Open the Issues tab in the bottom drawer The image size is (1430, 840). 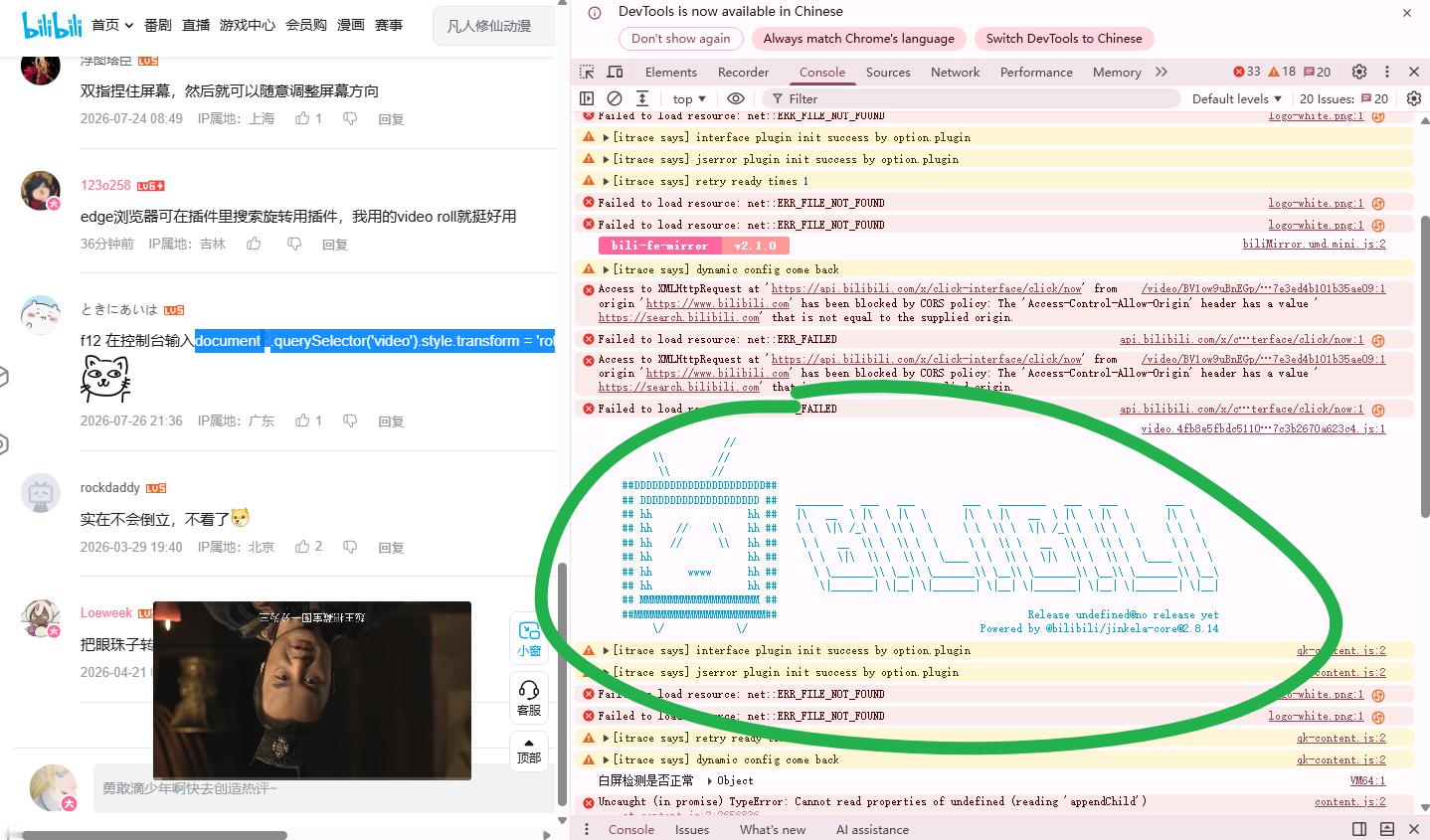click(692, 829)
